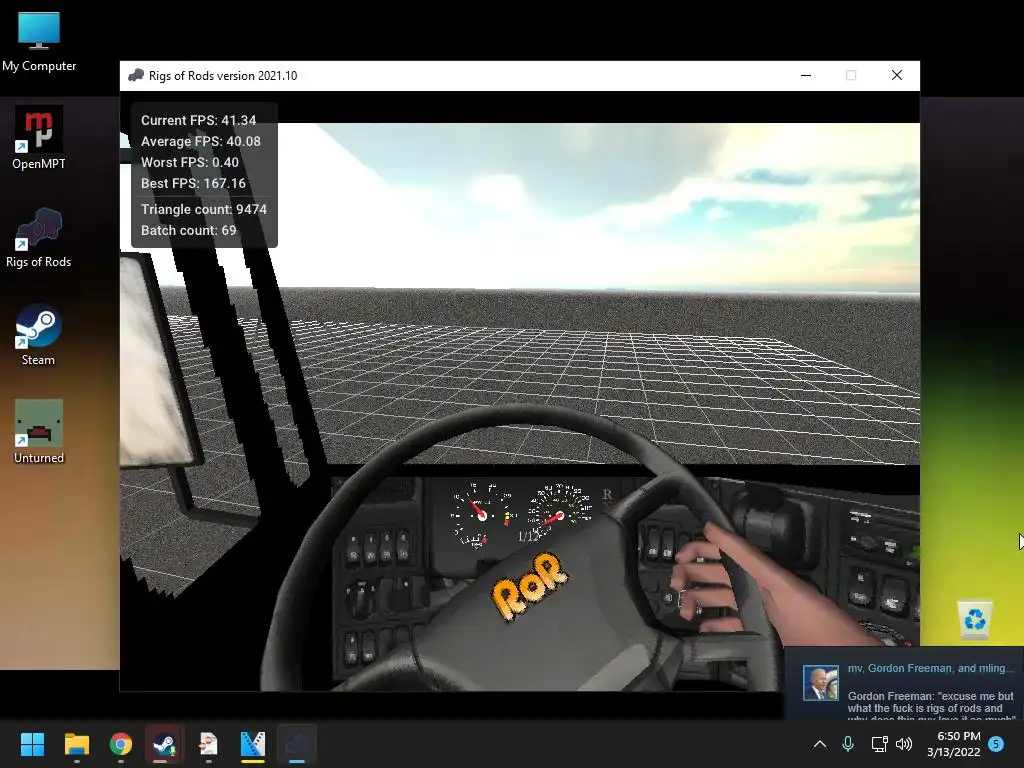This screenshot has height=768, width=1024.
Task: Expand the hidden system tray icons chevron
Action: point(820,744)
